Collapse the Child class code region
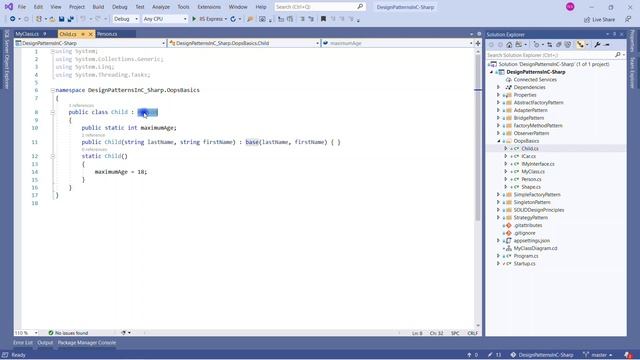The width and height of the screenshot is (640, 360). point(53,112)
